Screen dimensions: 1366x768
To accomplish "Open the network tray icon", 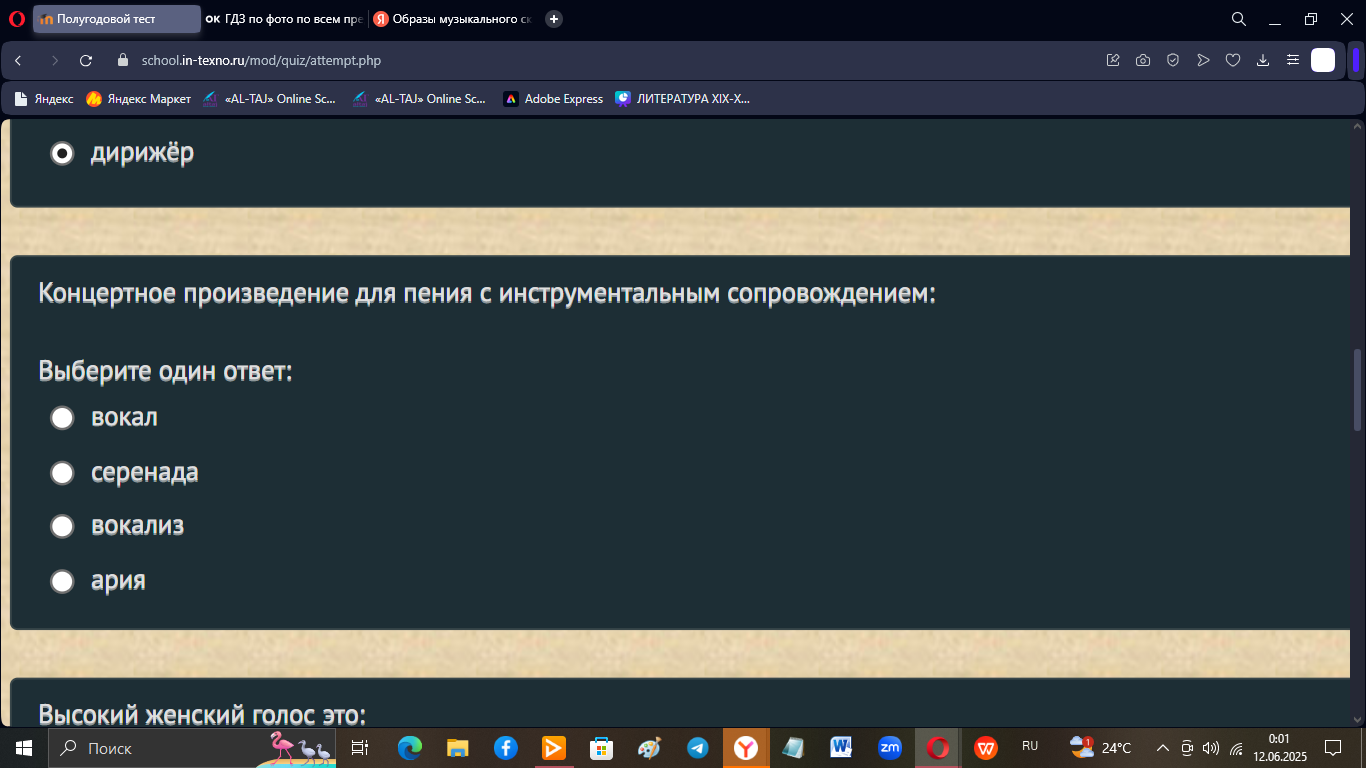I will pyautogui.click(x=1236, y=748).
